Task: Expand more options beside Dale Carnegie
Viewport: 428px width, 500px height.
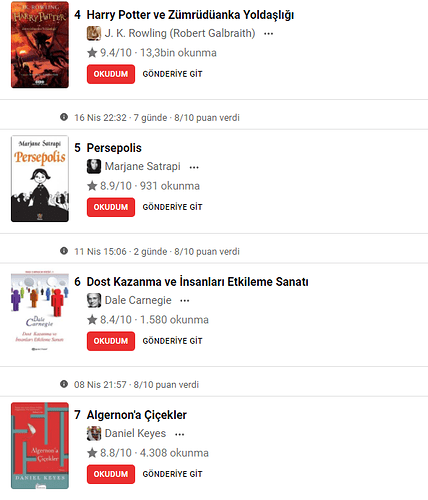Action: tap(185, 301)
